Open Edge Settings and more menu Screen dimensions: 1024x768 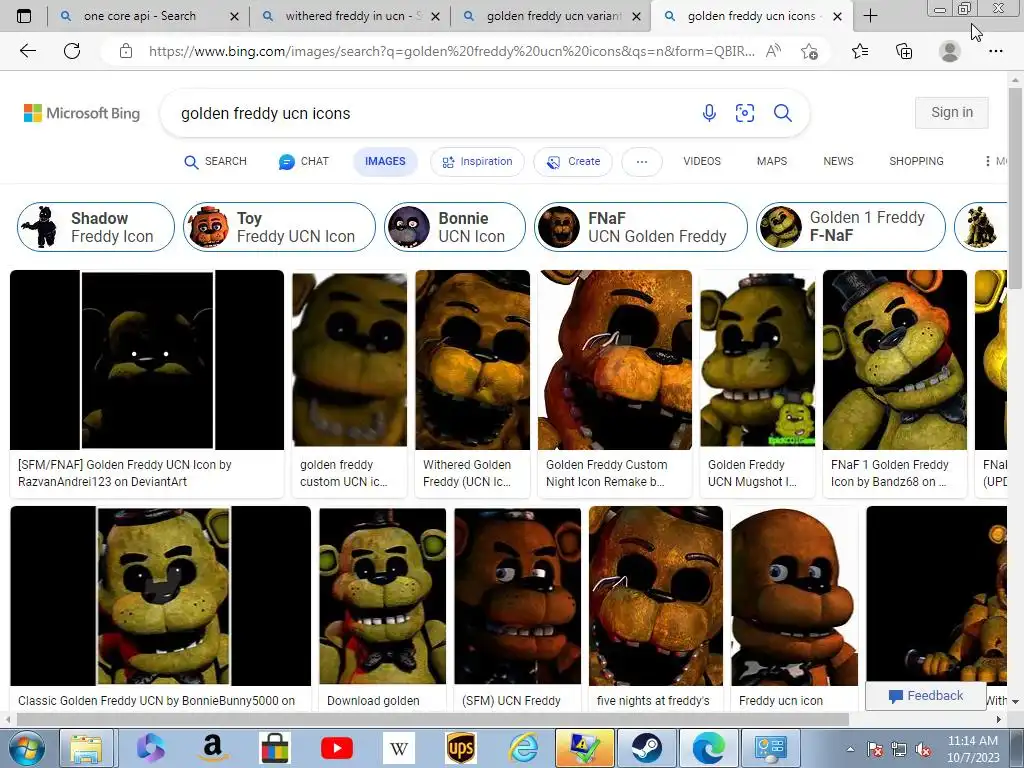pos(995,51)
